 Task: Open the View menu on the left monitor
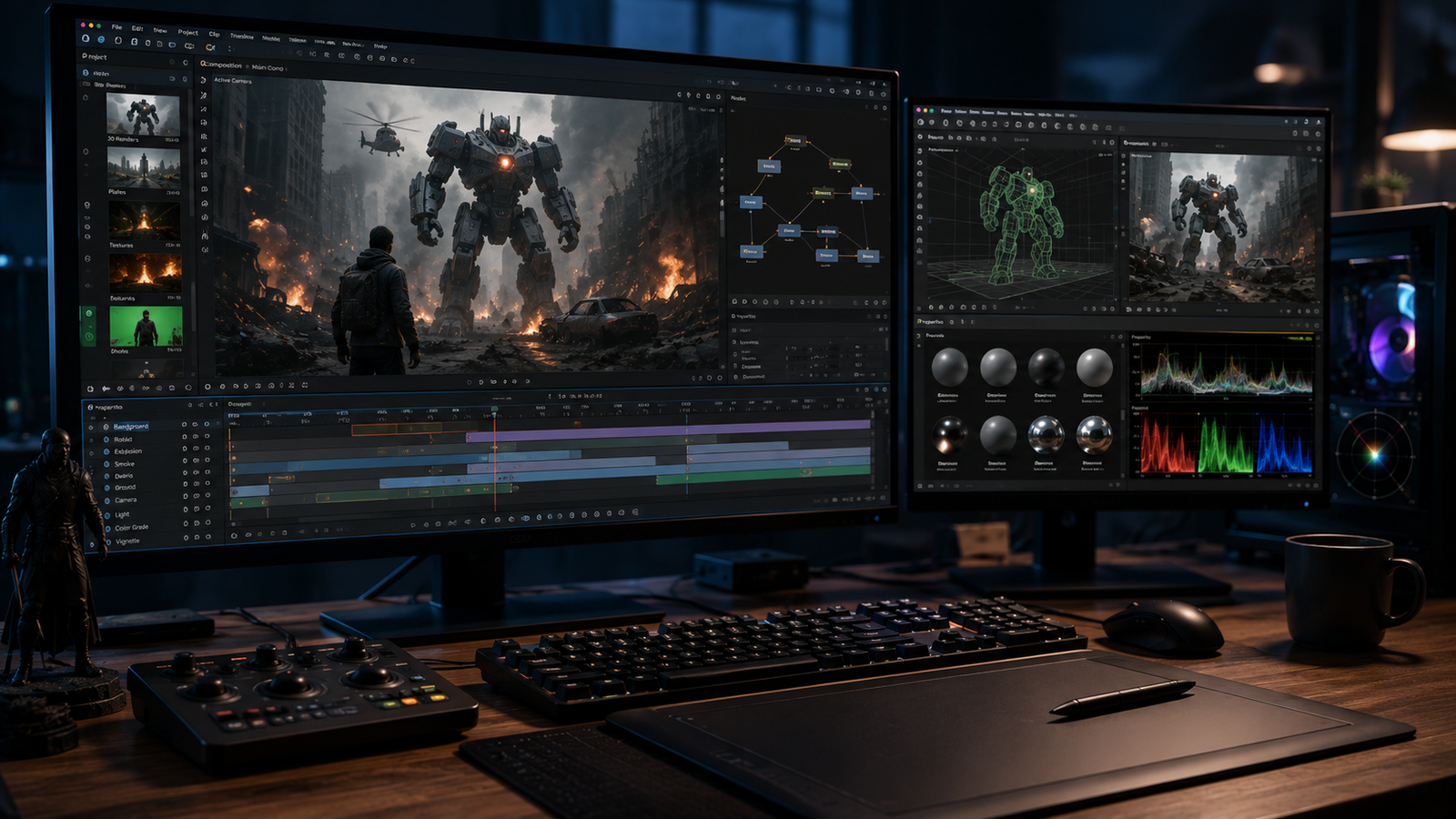pos(160,30)
